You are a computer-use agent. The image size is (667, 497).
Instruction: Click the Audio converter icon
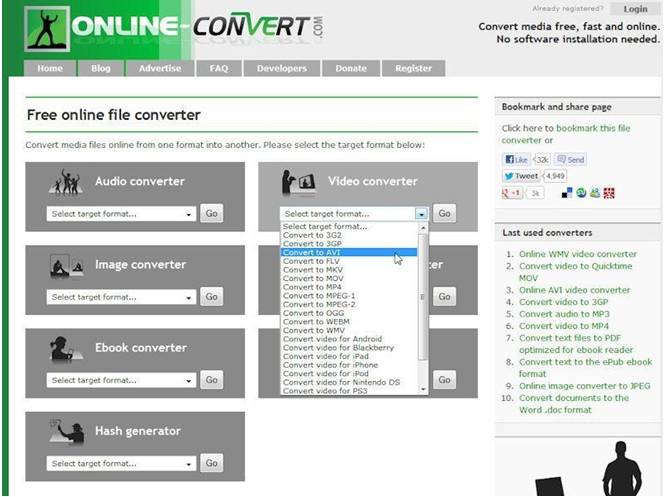click(65, 181)
